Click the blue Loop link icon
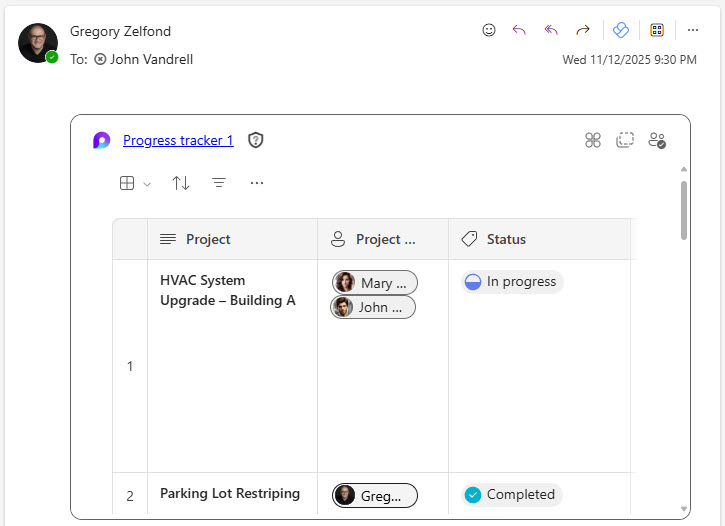 [x=621, y=30]
